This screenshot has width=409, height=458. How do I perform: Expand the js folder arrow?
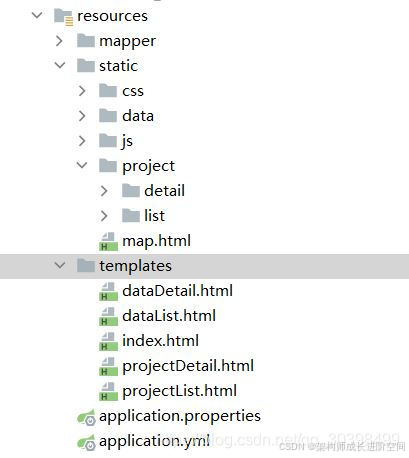[82, 141]
